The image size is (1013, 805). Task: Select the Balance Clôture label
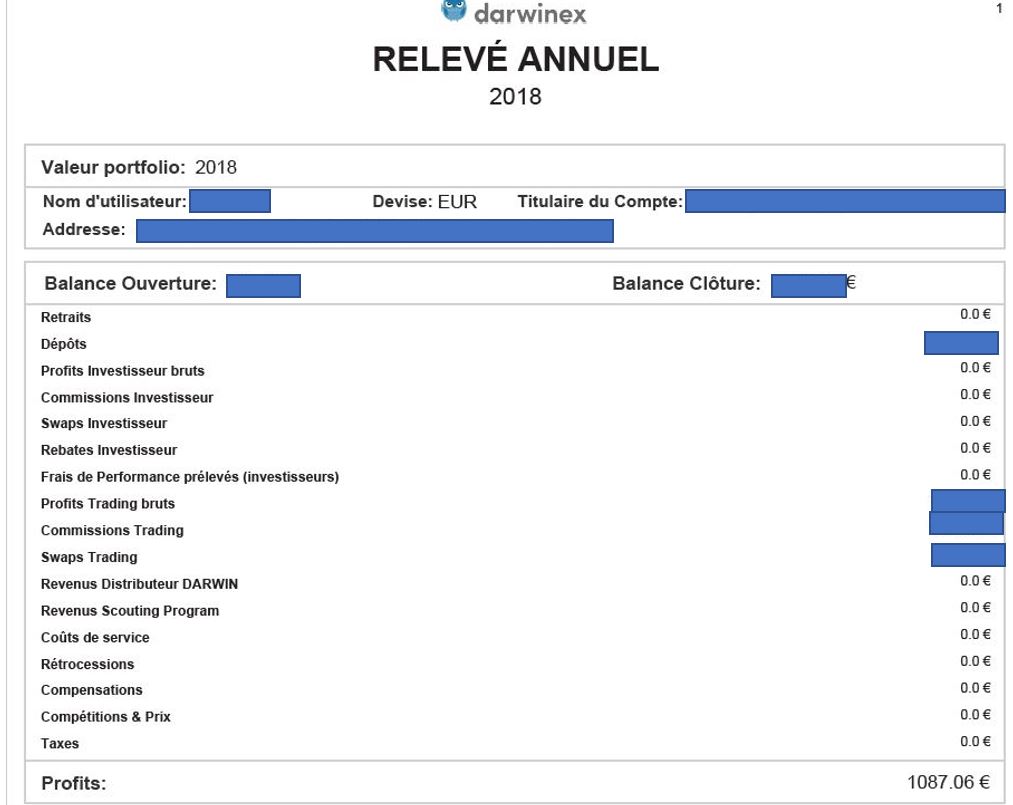tap(686, 284)
